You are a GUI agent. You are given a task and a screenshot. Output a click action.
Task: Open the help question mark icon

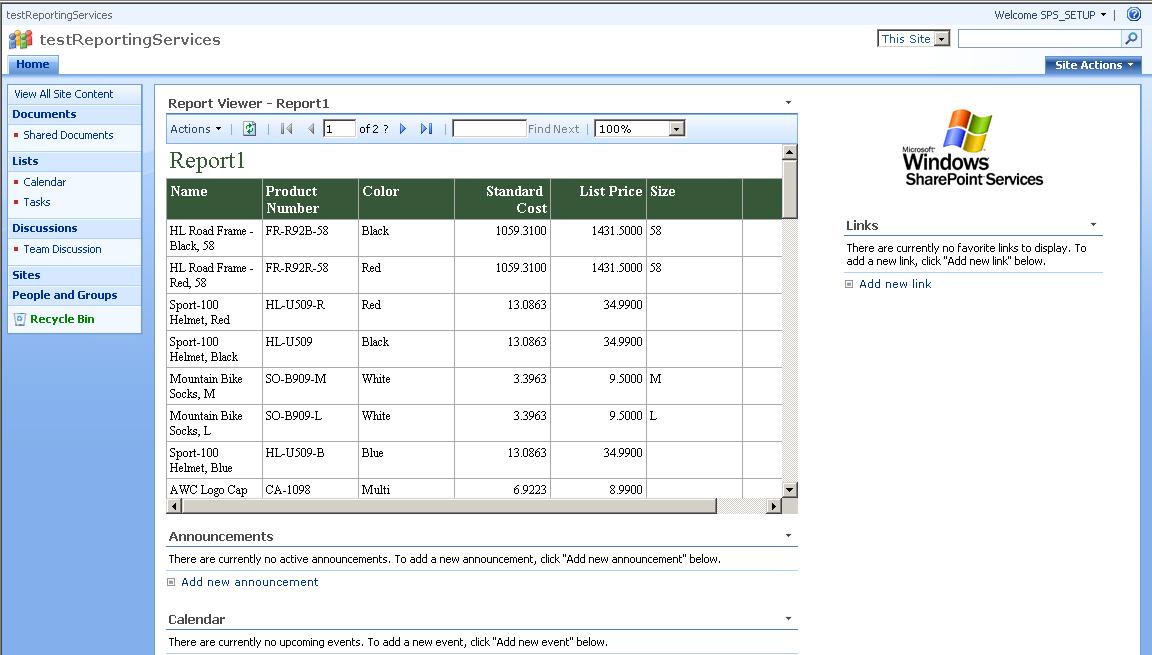coord(1134,14)
